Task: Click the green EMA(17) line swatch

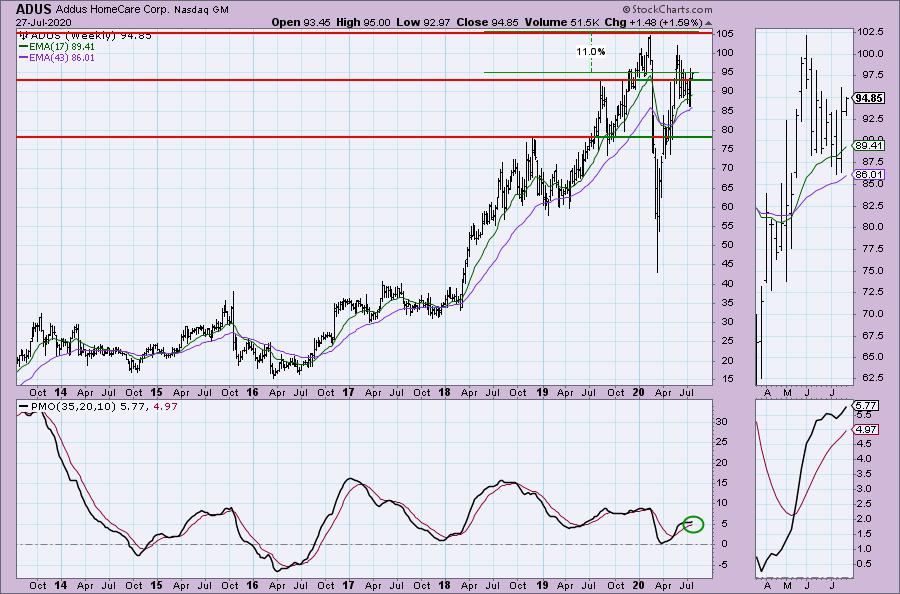Action: tap(24, 46)
